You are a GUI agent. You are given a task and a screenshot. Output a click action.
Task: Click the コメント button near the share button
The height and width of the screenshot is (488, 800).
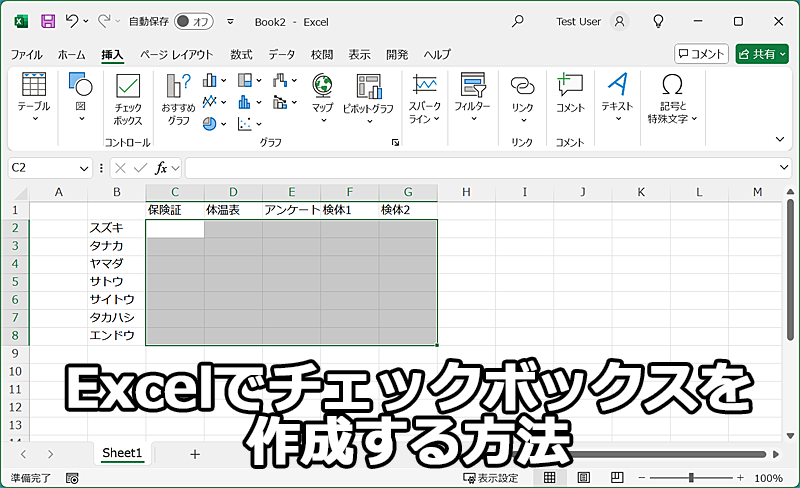(x=701, y=54)
